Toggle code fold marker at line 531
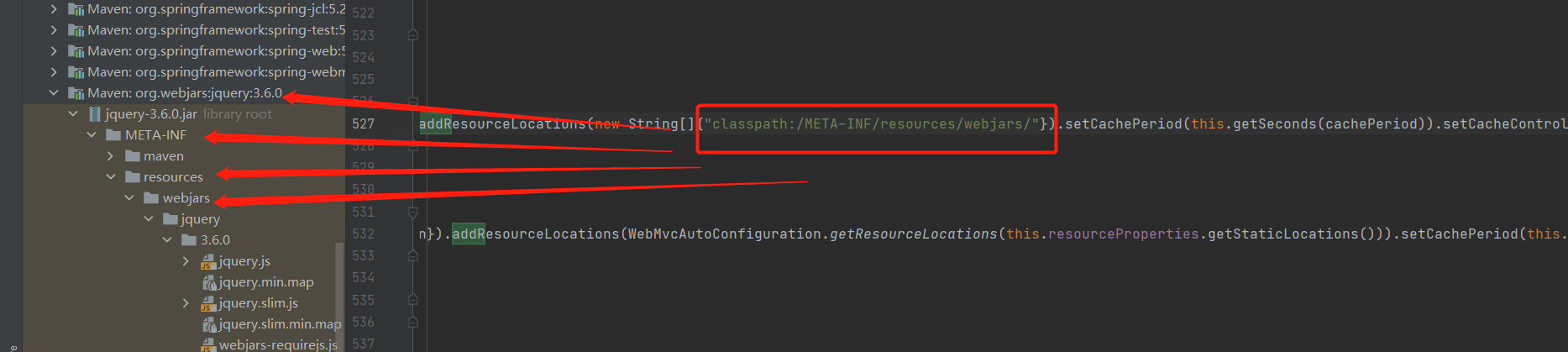 [x=412, y=212]
